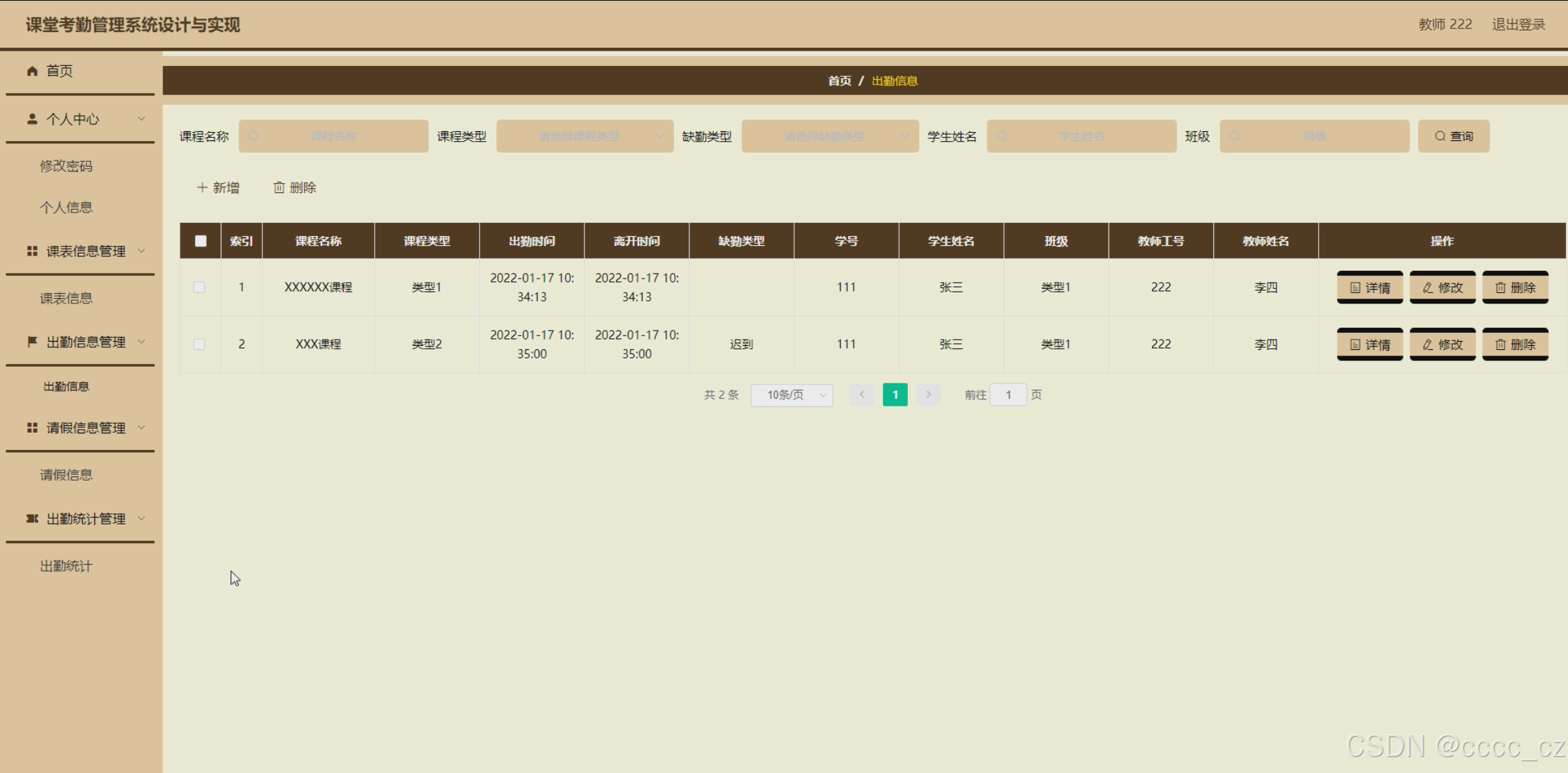Click 修改 for the XXX课程 row
The height and width of the screenshot is (773, 1568).
(1442, 344)
